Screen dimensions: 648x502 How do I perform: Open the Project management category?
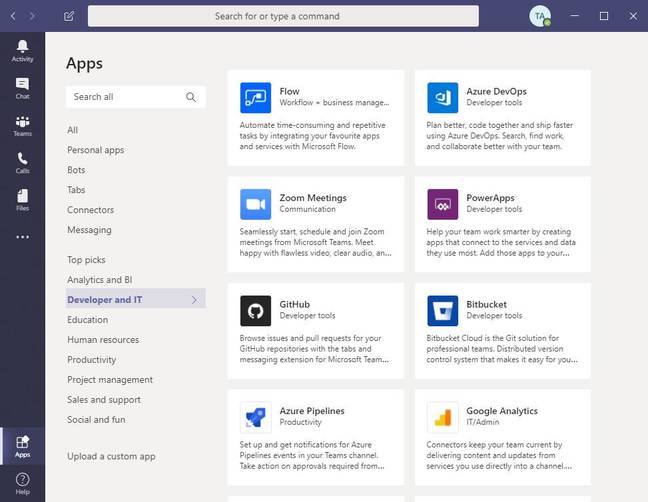[110, 380]
